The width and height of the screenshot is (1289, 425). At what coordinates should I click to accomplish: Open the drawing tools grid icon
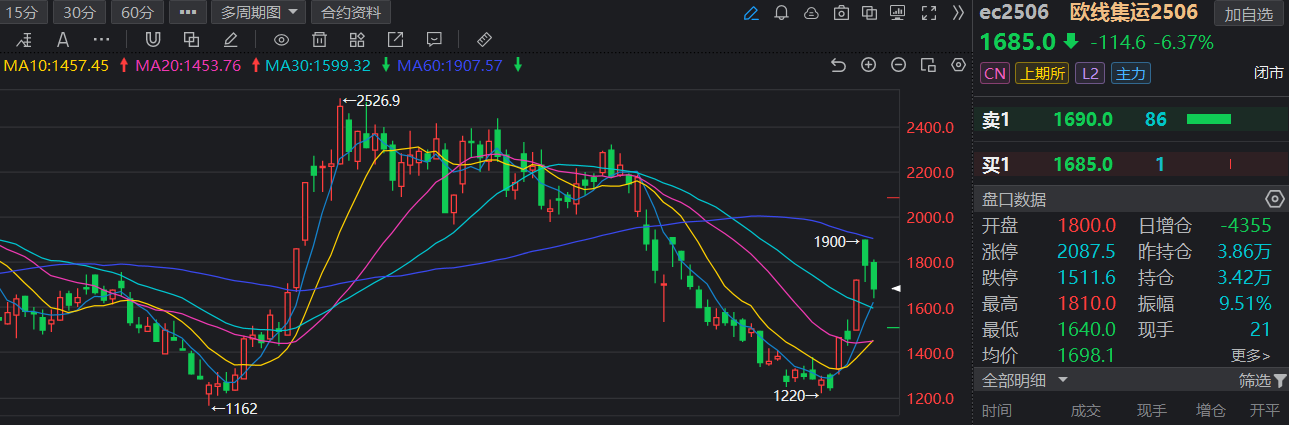click(357, 40)
